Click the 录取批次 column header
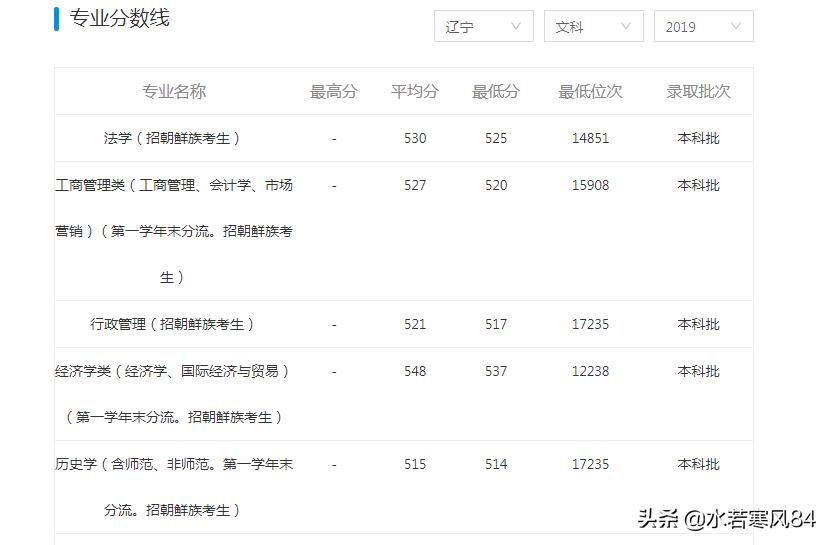 (698, 91)
